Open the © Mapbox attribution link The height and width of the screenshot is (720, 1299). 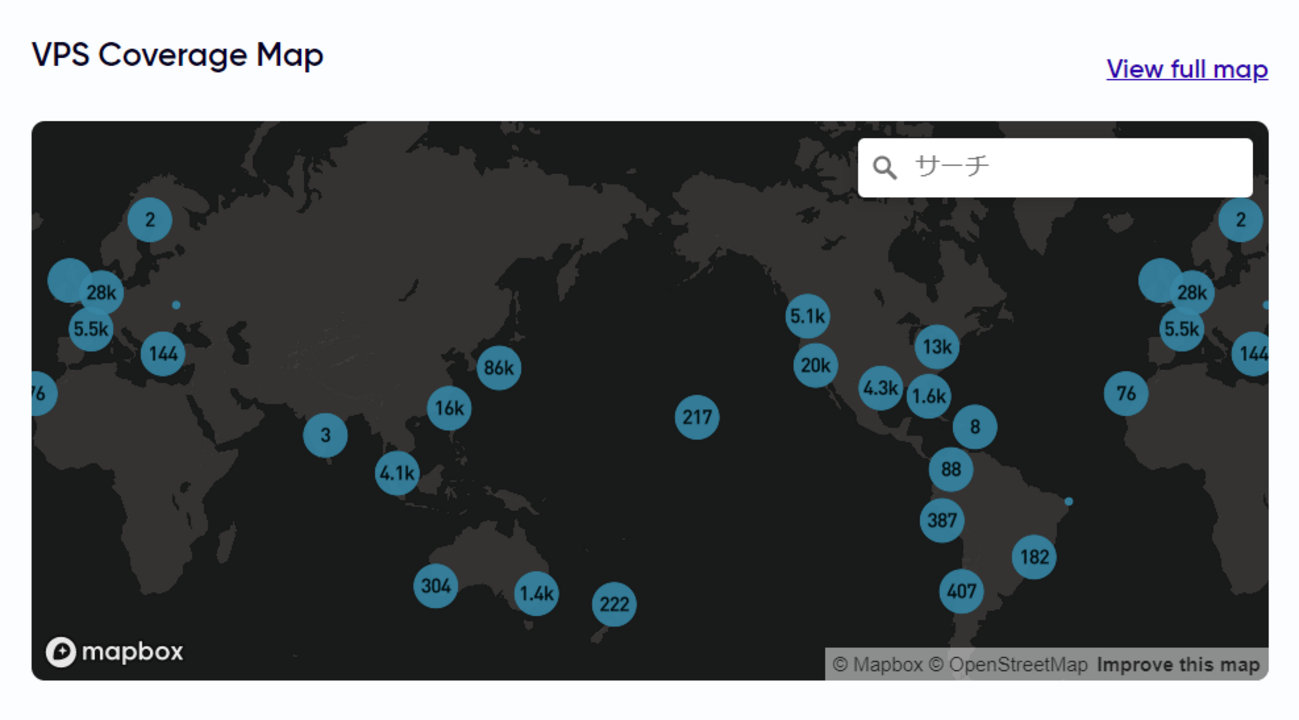pyautogui.click(x=877, y=665)
